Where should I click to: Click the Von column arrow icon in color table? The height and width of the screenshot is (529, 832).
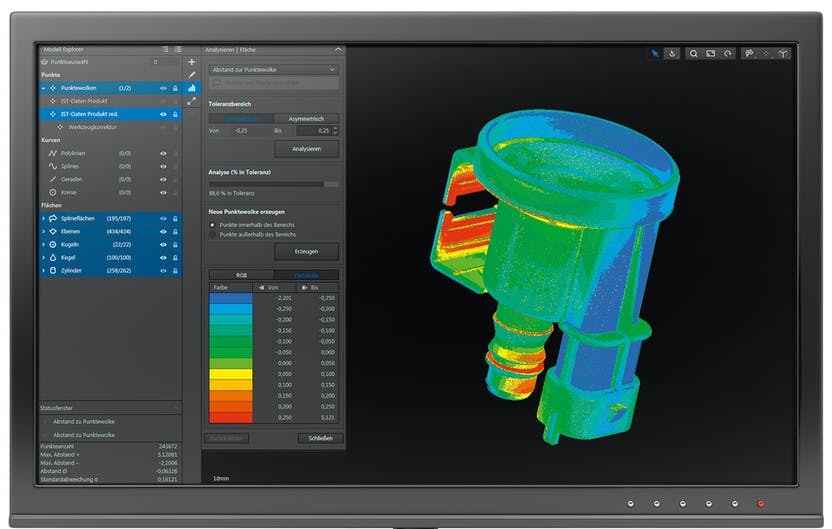261,288
